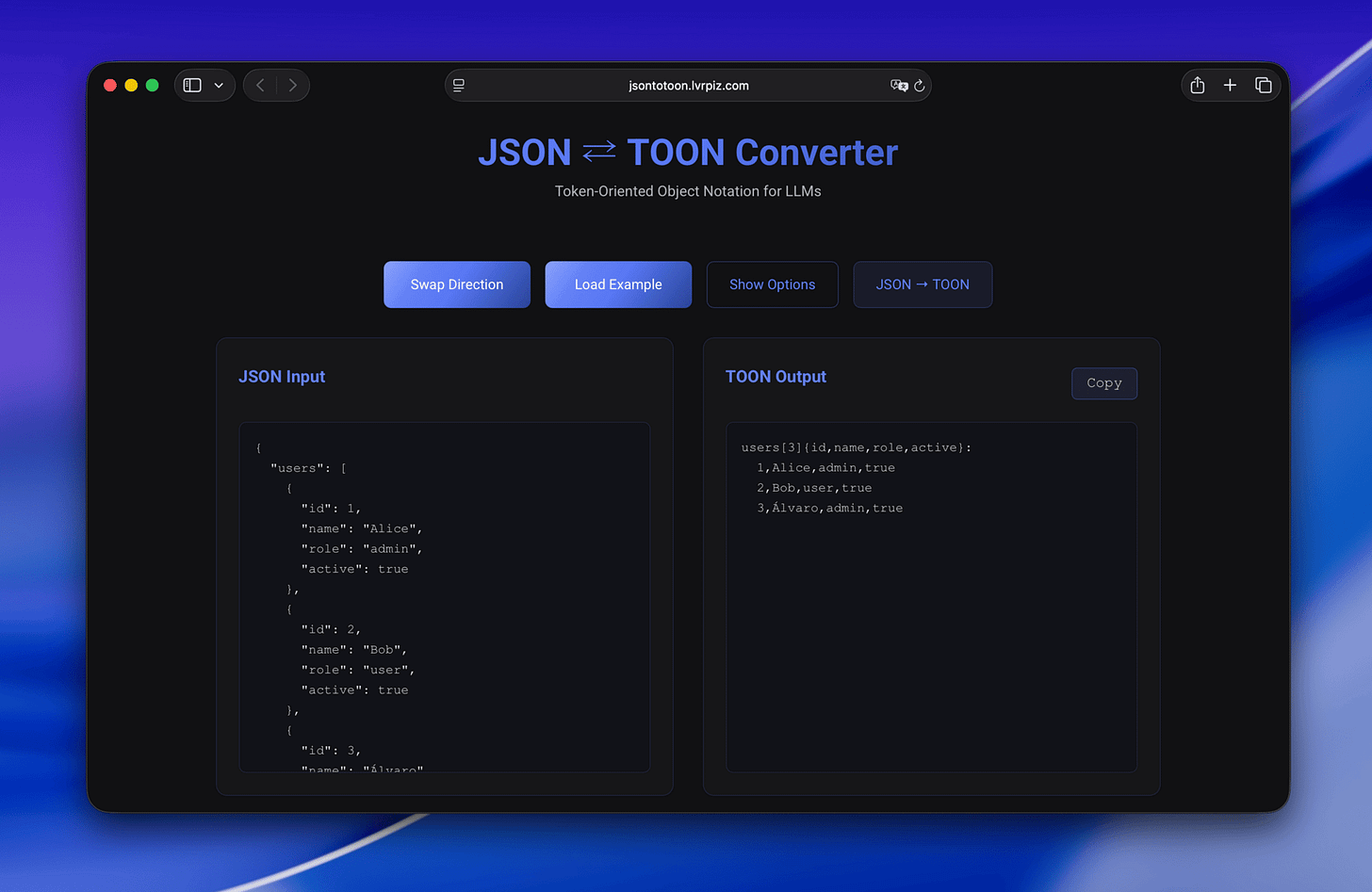Click the "1,Alice,admin,true" output row

pos(825,468)
